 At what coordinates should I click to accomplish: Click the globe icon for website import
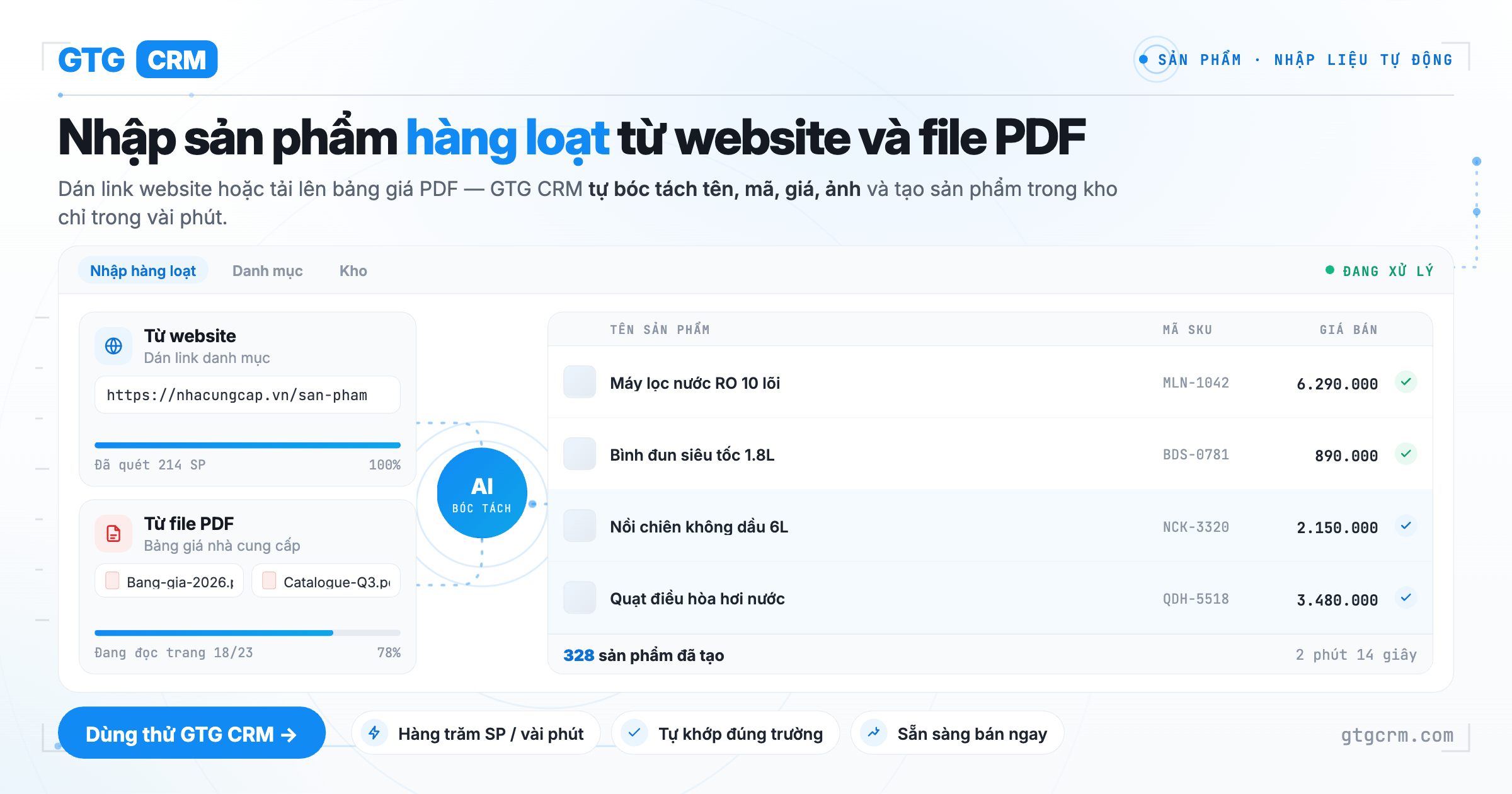pyautogui.click(x=113, y=346)
